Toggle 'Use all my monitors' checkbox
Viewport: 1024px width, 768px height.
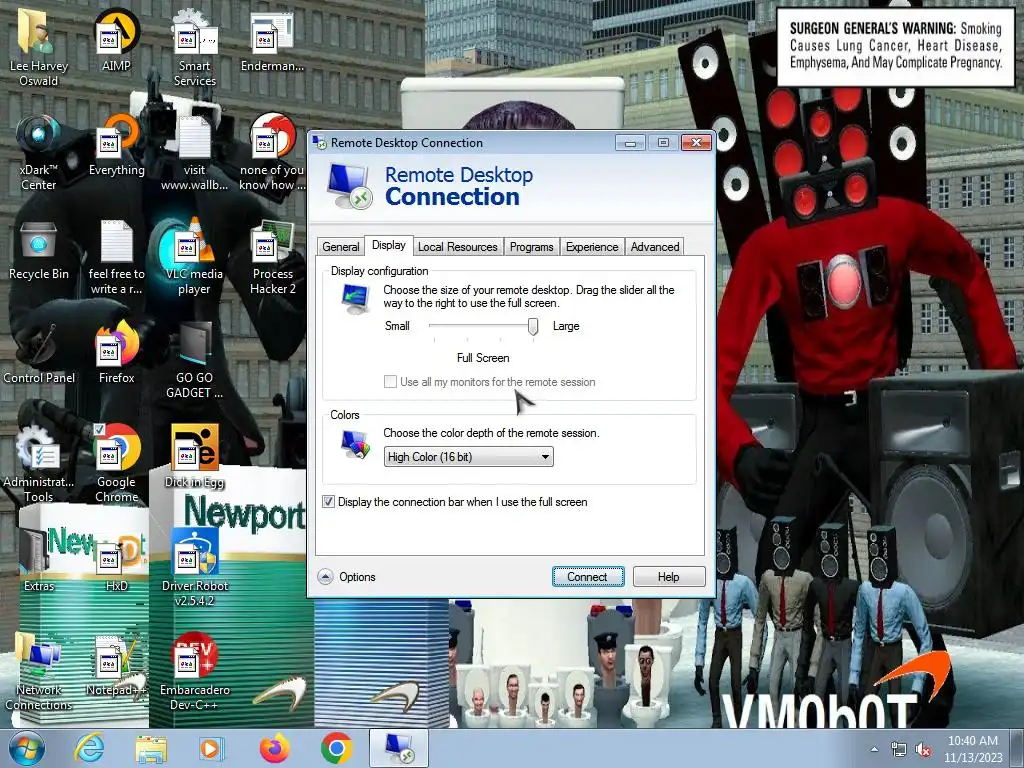tap(390, 382)
